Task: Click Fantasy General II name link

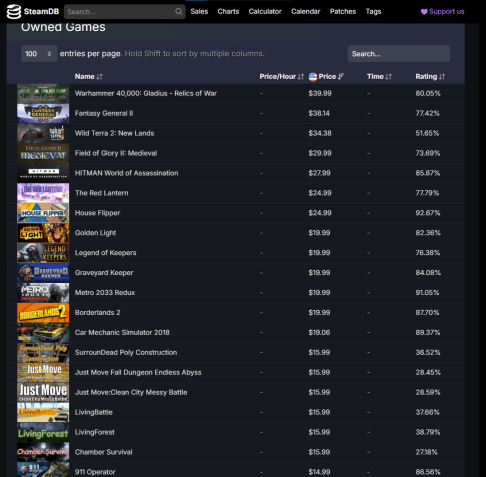Action: point(104,113)
